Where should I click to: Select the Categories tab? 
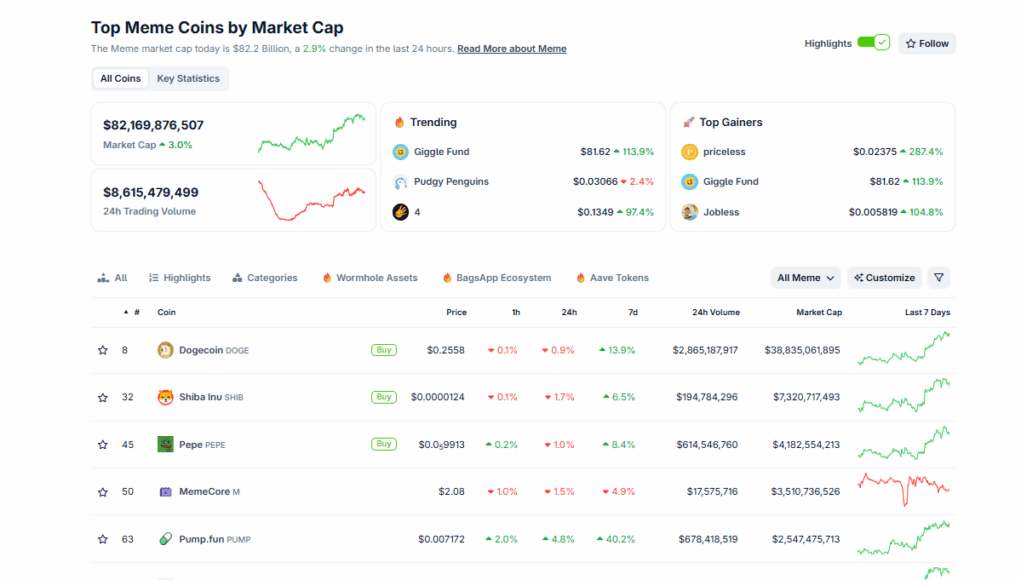coord(265,278)
